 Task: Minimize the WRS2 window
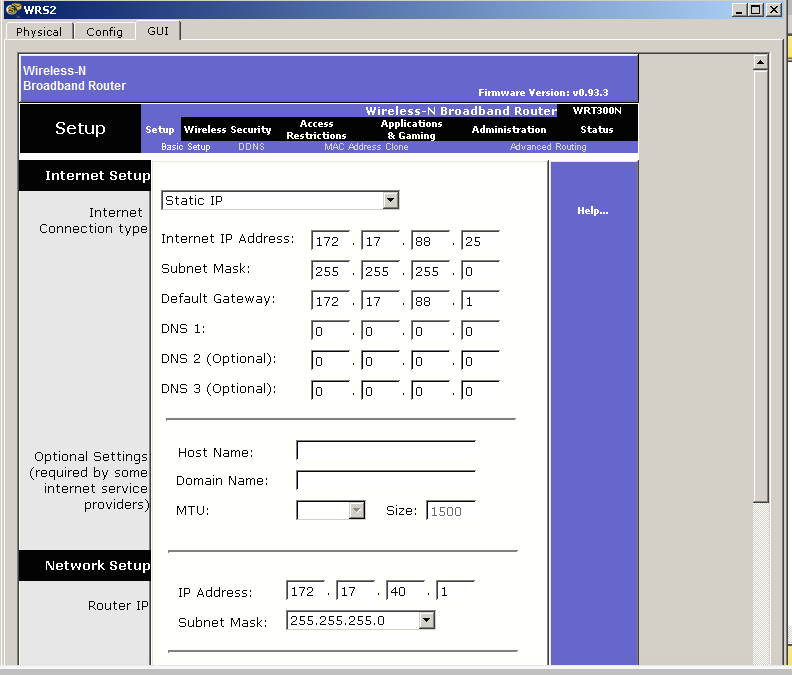739,10
